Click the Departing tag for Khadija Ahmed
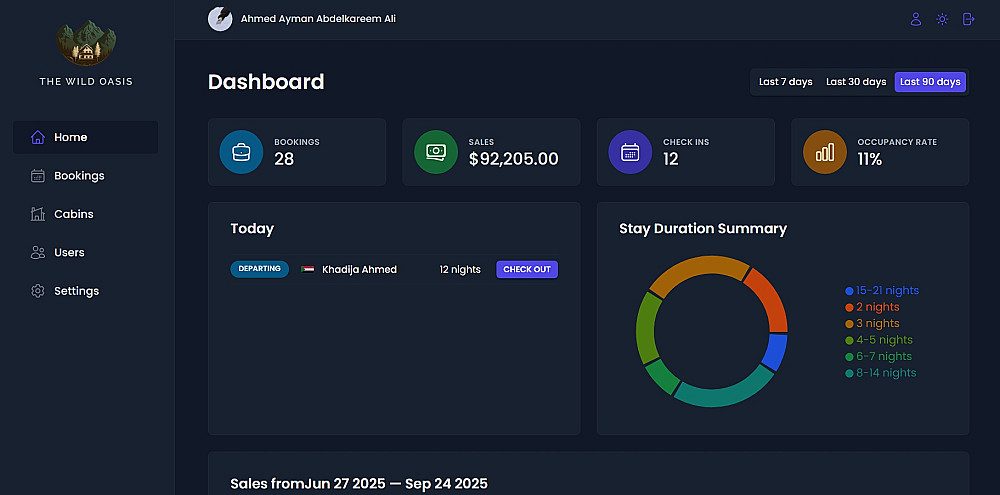1000x495 pixels. pyautogui.click(x=259, y=269)
